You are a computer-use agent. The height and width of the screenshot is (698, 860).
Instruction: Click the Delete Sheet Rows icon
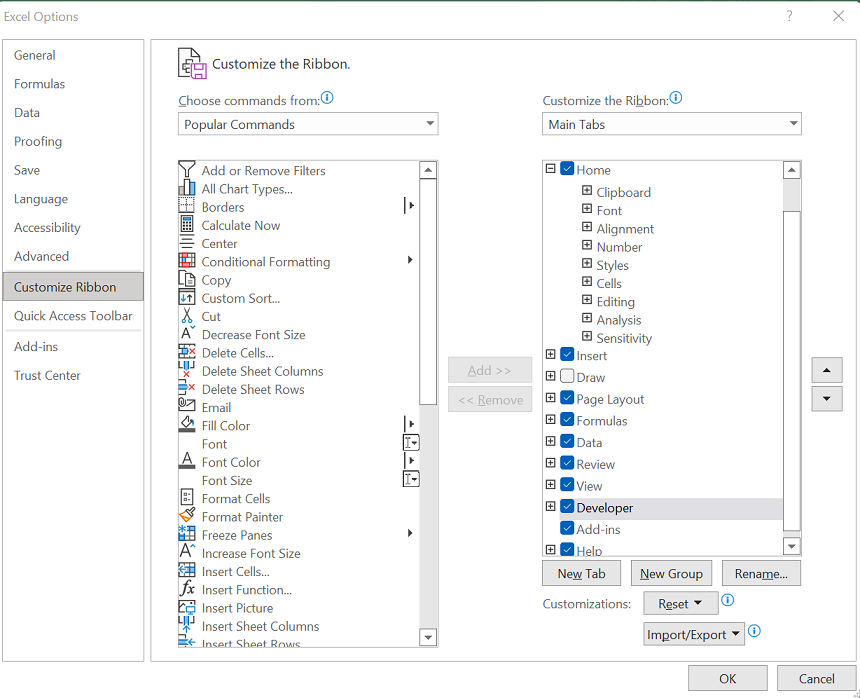point(186,388)
